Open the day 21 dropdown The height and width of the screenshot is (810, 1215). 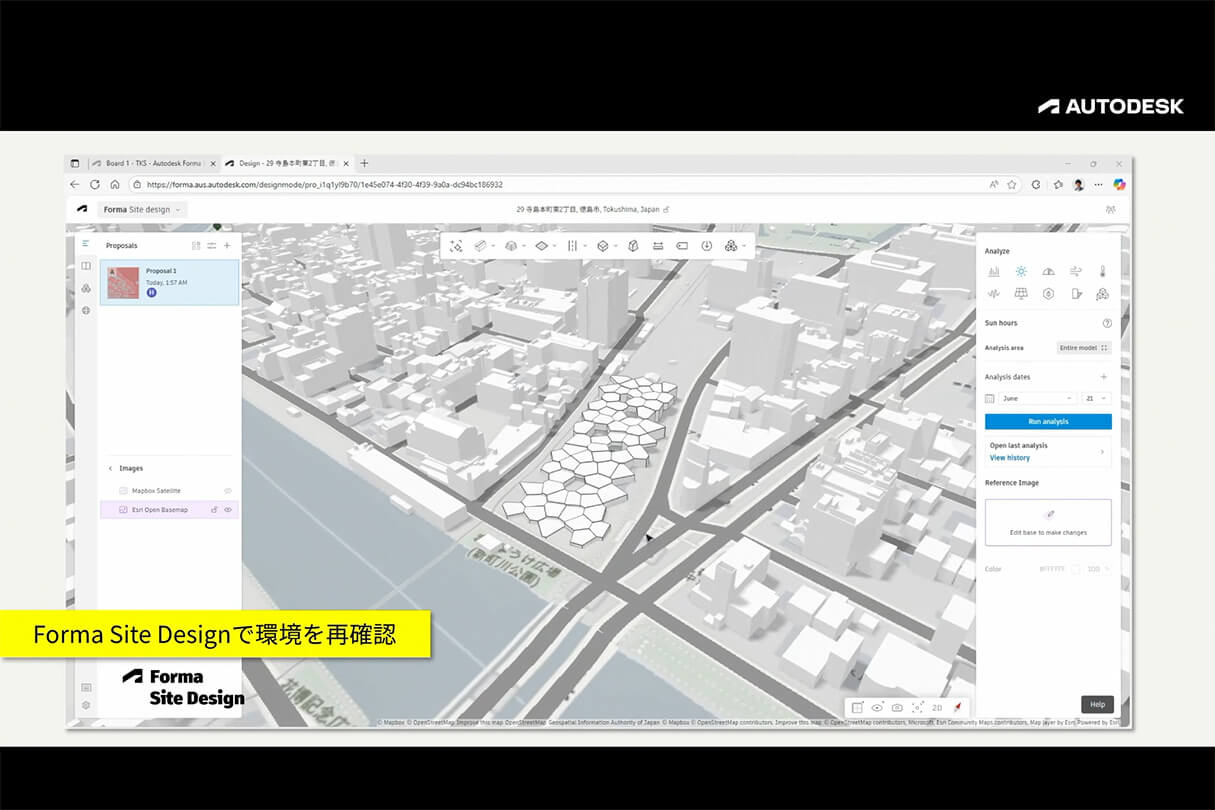coord(1096,398)
